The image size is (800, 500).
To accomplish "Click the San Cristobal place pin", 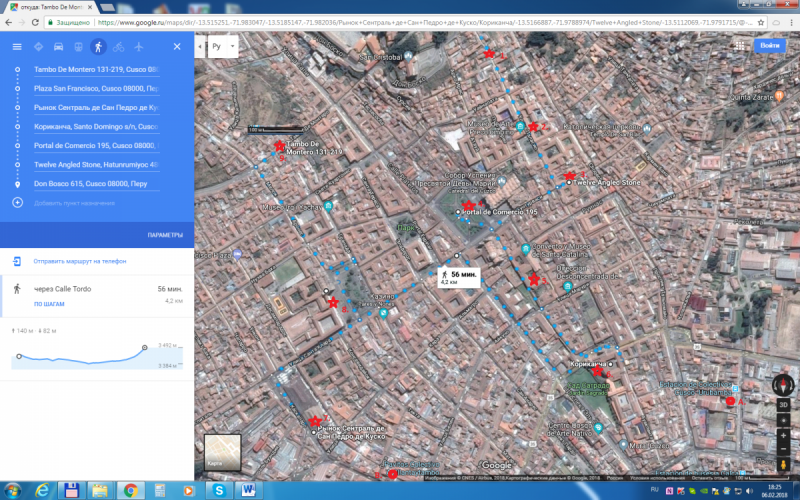I will (408, 57).
